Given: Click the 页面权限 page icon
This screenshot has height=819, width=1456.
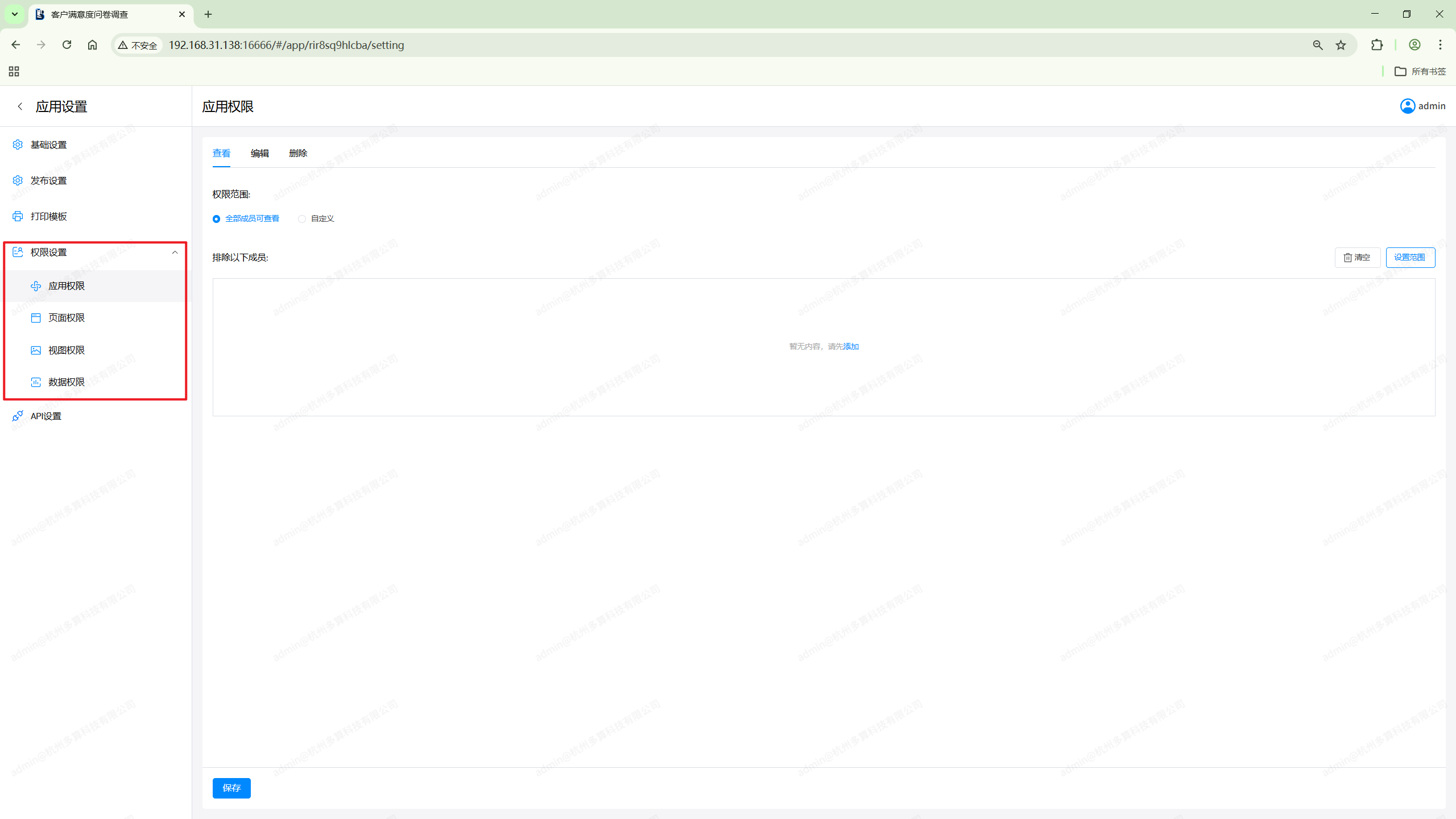Looking at the screenshot, I should coord(36,318).
